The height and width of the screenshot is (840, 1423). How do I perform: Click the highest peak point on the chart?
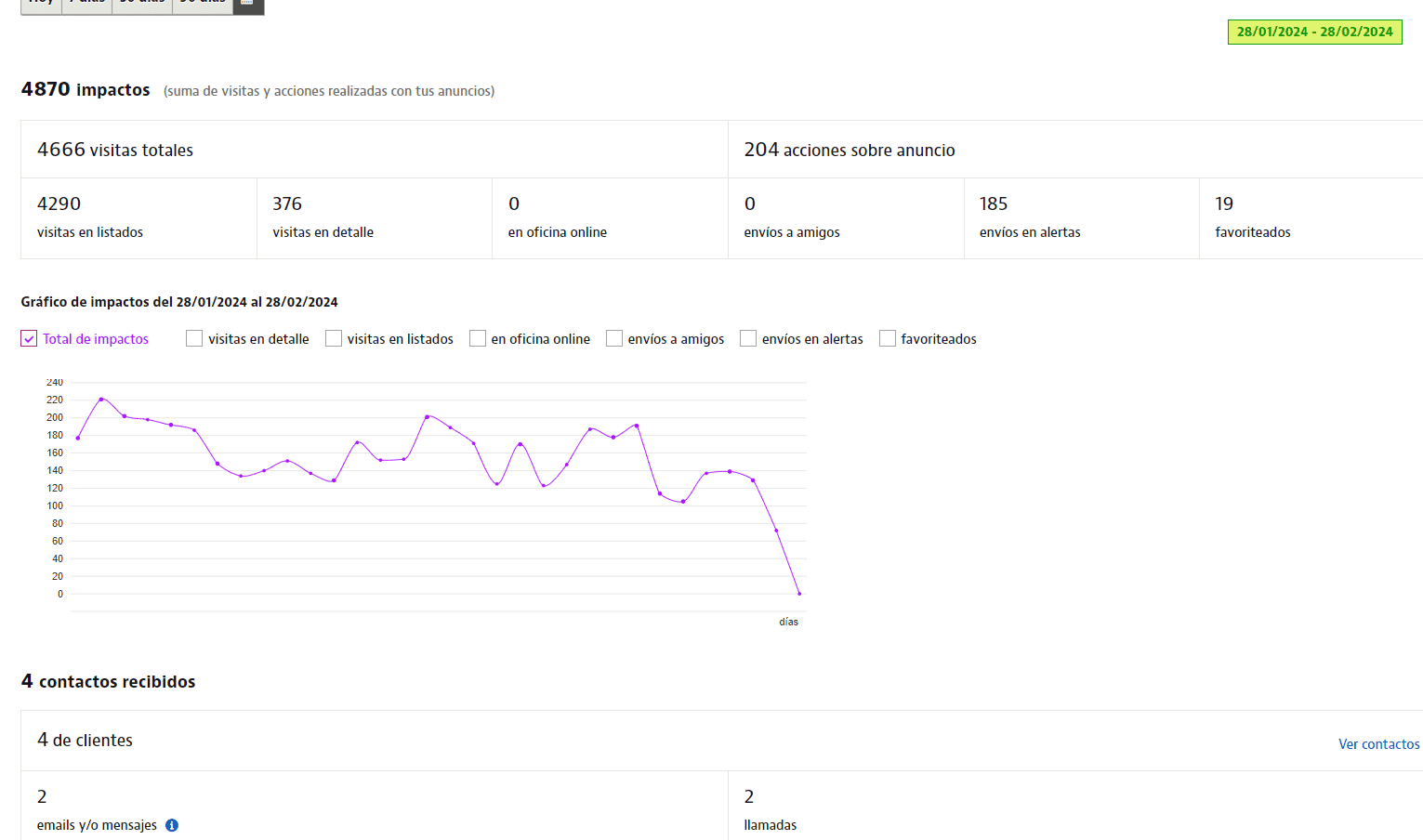101,399
